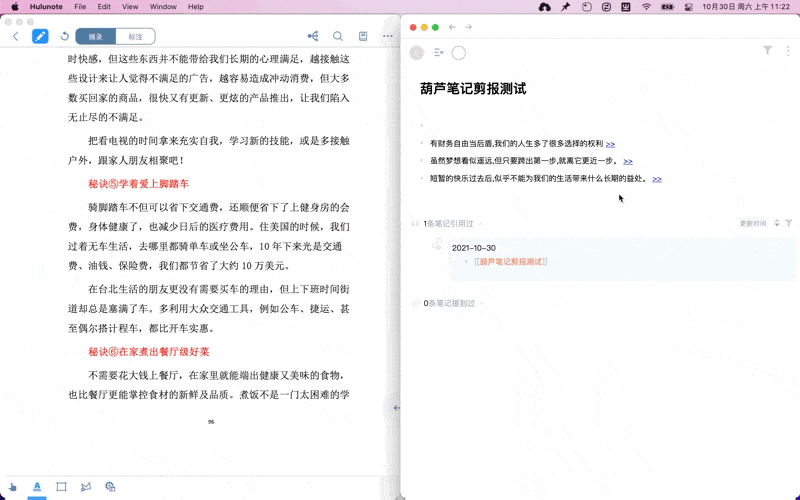Open filter funnel at notes top right
The width and height of the screenshot is (800, 500).
pyautogui.click(x=767, y=50)
